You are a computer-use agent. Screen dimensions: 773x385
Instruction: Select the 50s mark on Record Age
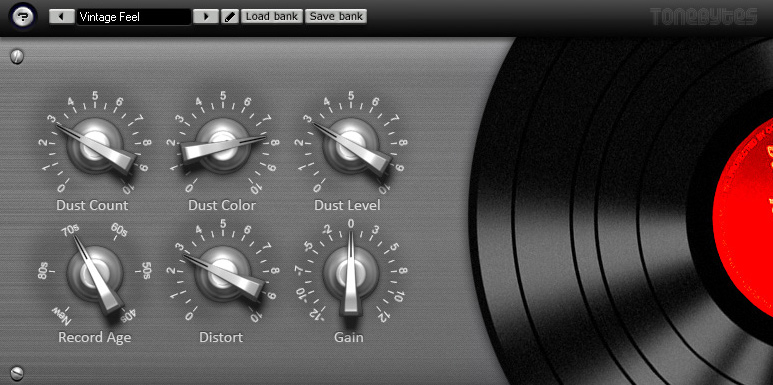click(x=146, y=270)
